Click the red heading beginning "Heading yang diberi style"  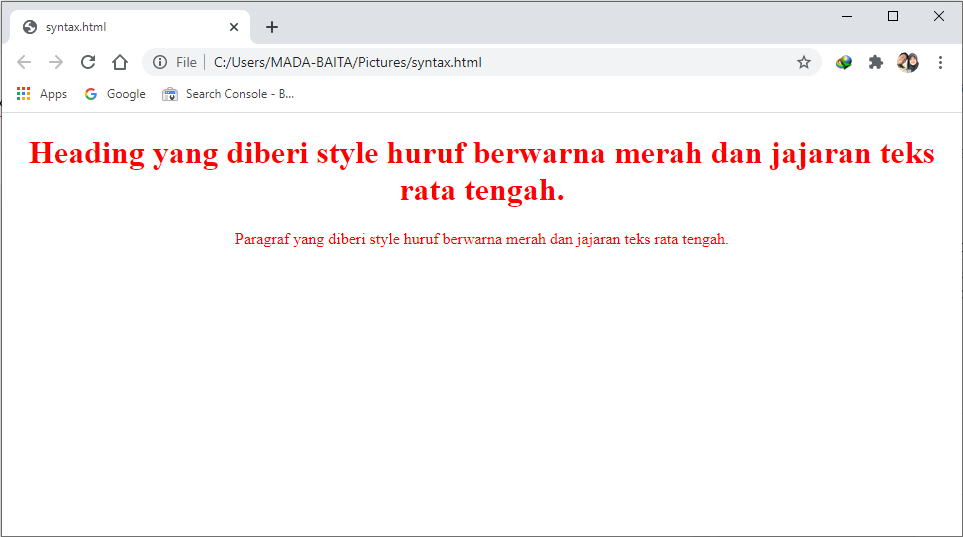482,171
